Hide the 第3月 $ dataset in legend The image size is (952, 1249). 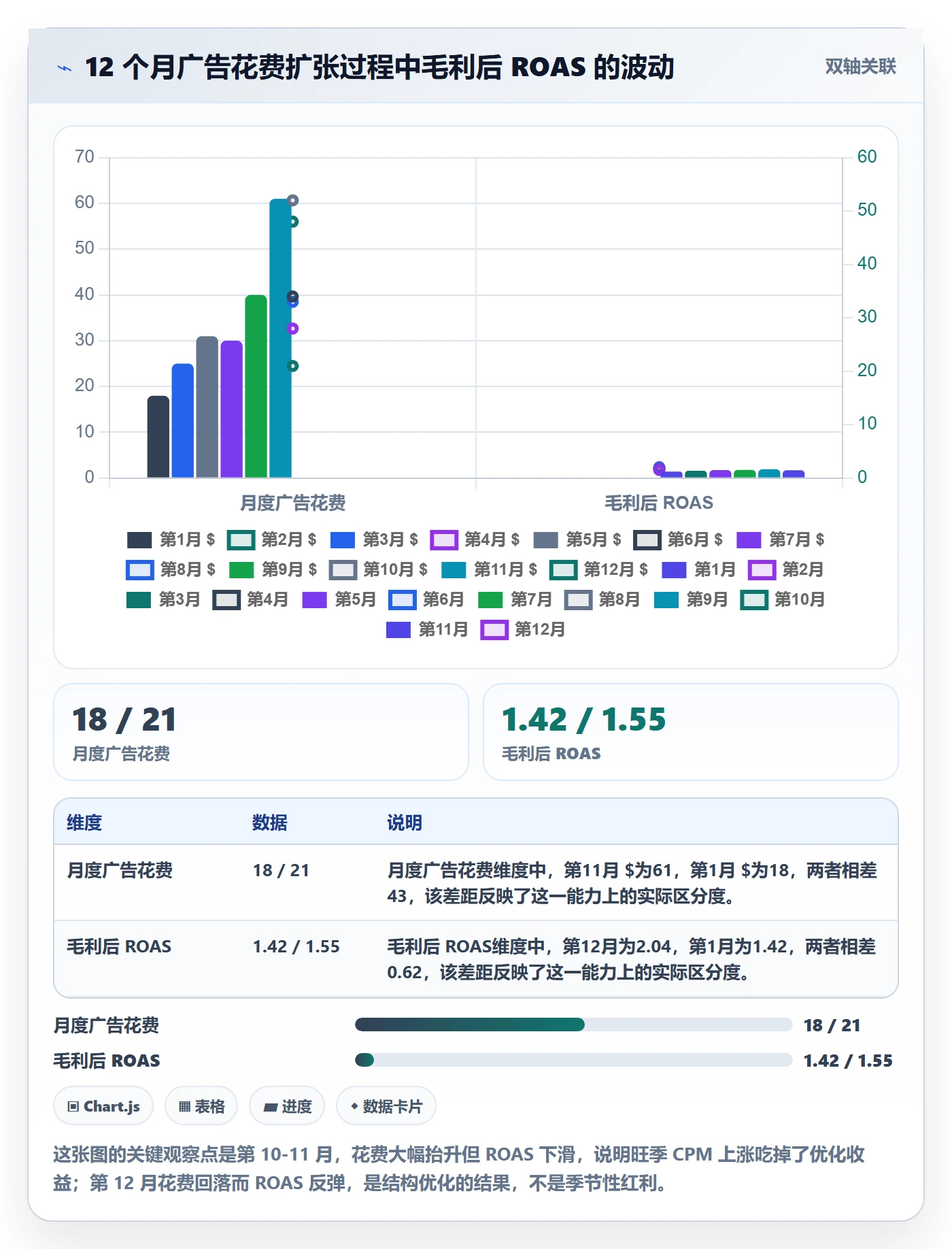pos(374,540)
